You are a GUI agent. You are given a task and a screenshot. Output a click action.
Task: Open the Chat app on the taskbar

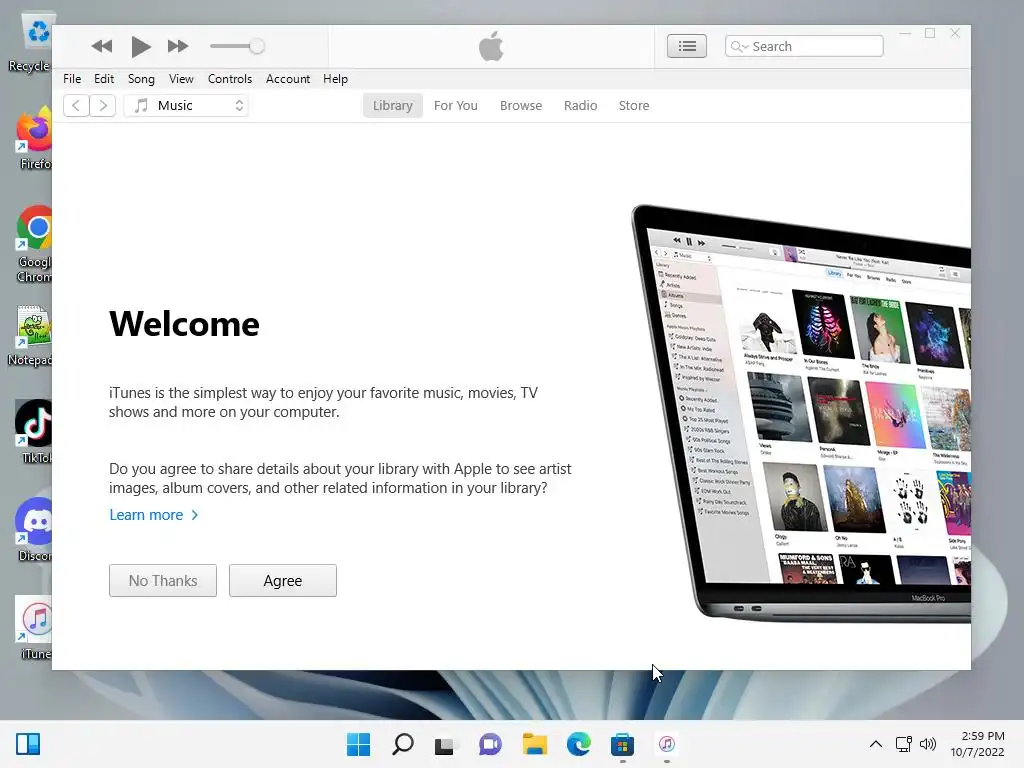[490, 744]
